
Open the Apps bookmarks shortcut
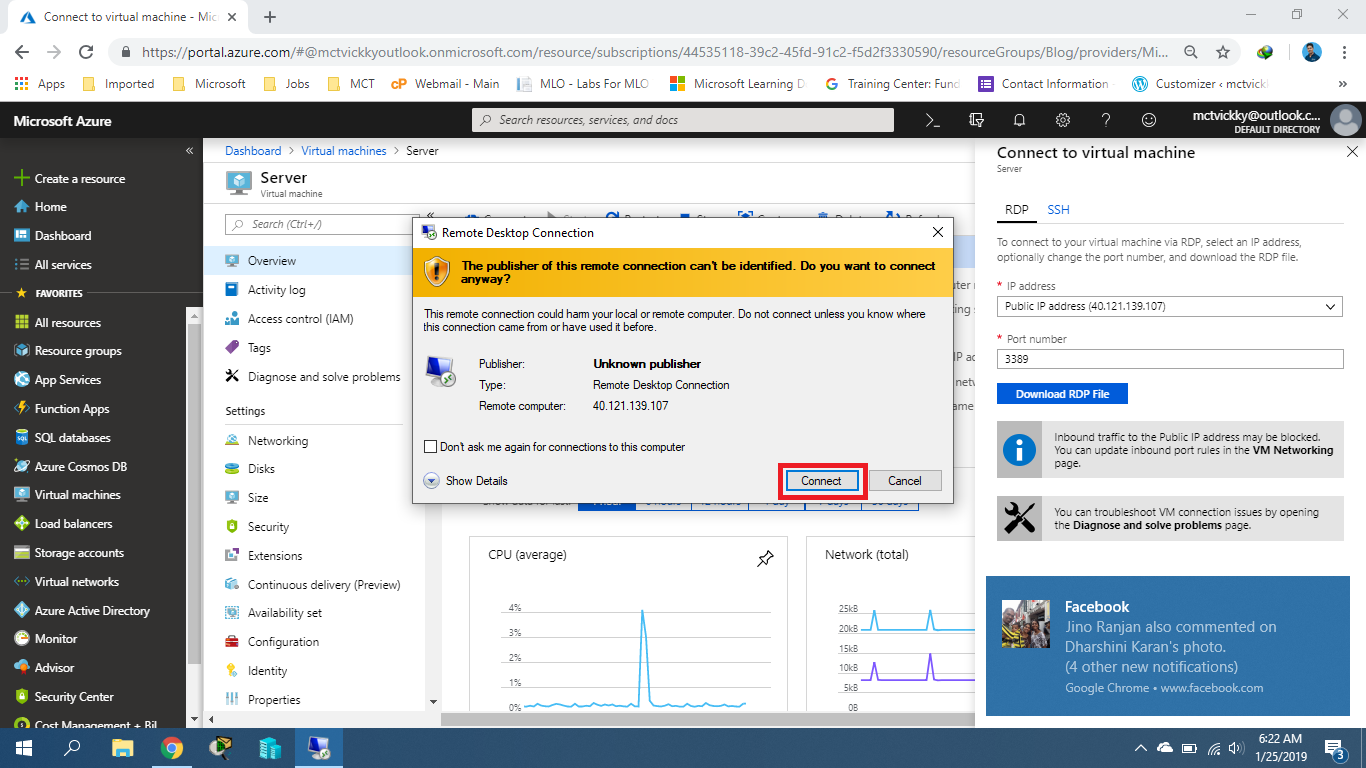pyautogui.click(x=41, y=84)
